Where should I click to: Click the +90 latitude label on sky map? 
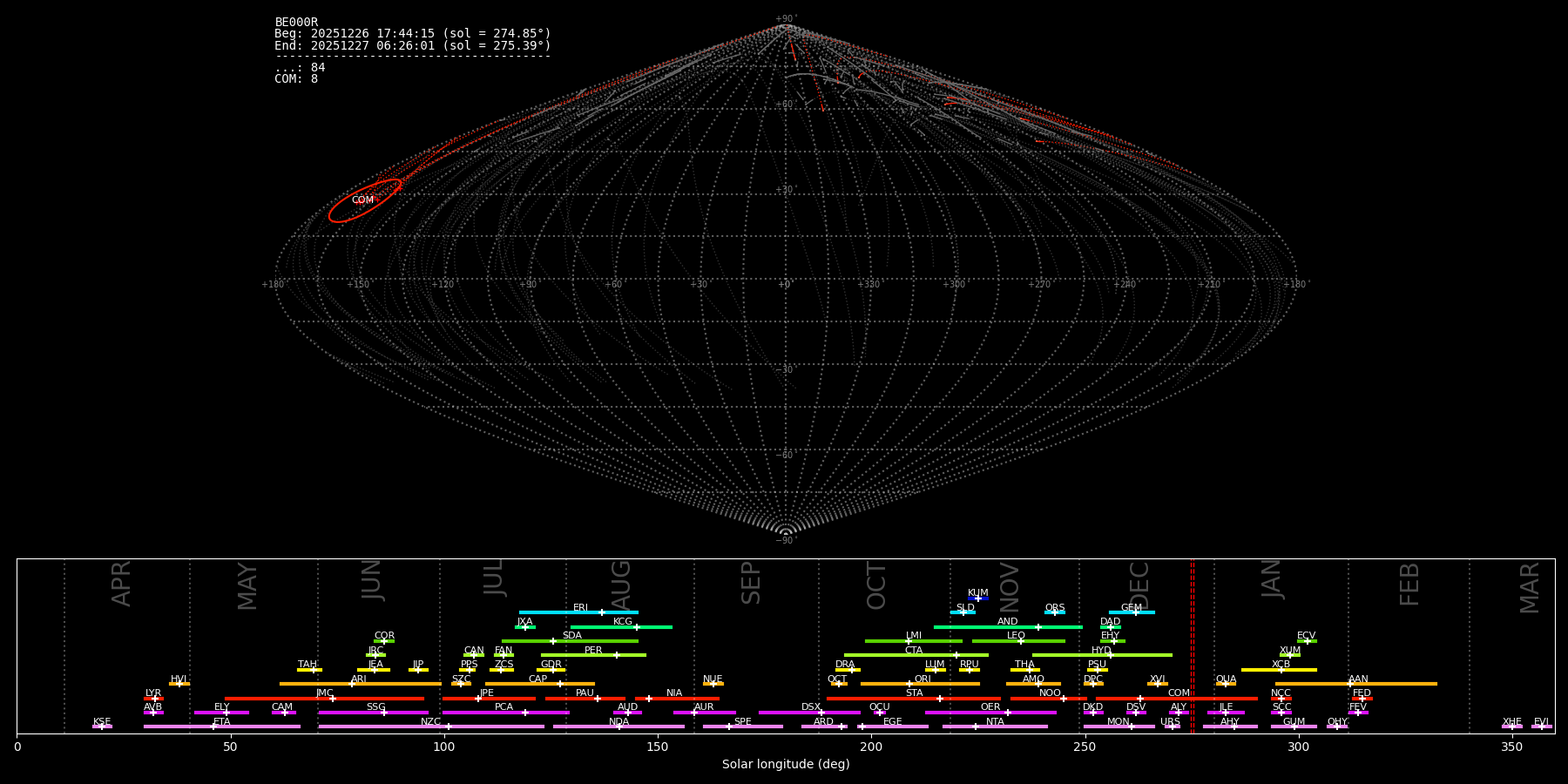coord(786,19)
